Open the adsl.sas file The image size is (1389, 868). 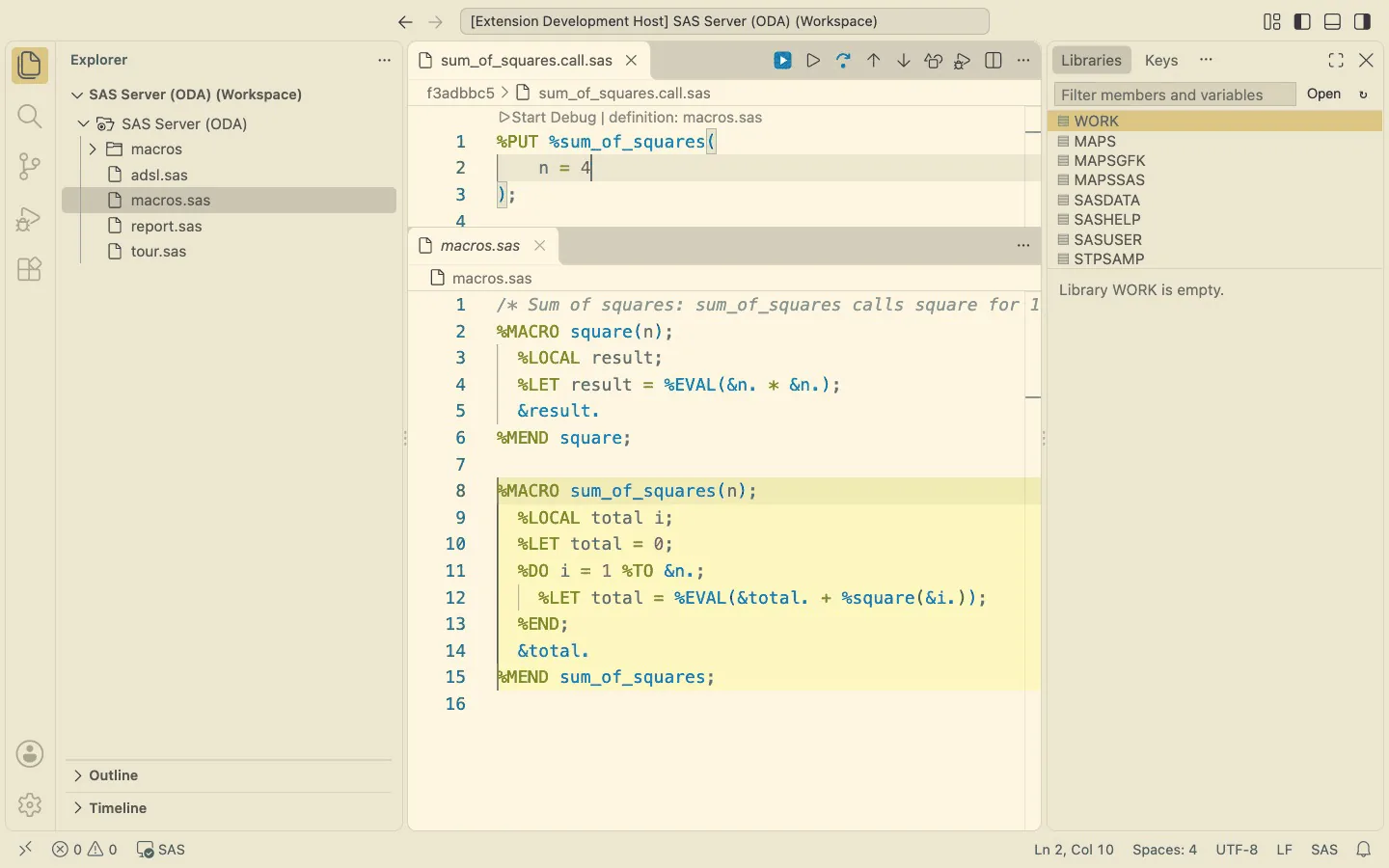[x=230, y=175]
